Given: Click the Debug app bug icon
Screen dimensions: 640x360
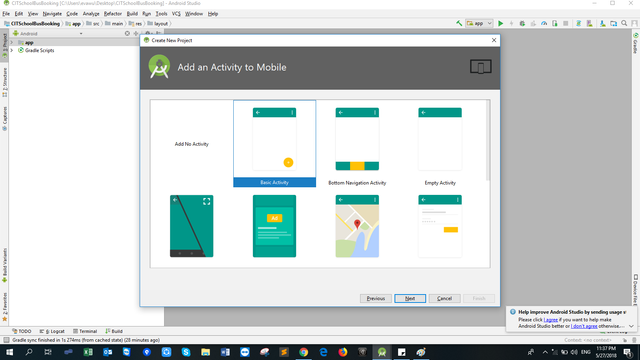Looking at the screenshot, I should pyautogui.click(x=522, y=23).
